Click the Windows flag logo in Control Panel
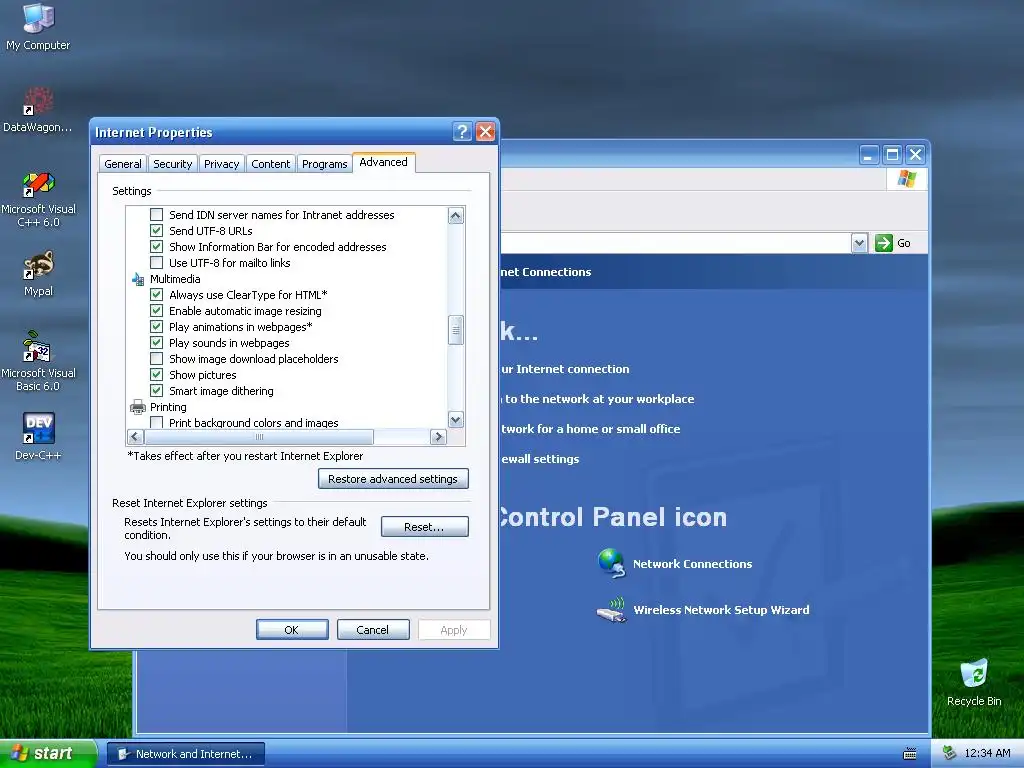 point(906,178)
